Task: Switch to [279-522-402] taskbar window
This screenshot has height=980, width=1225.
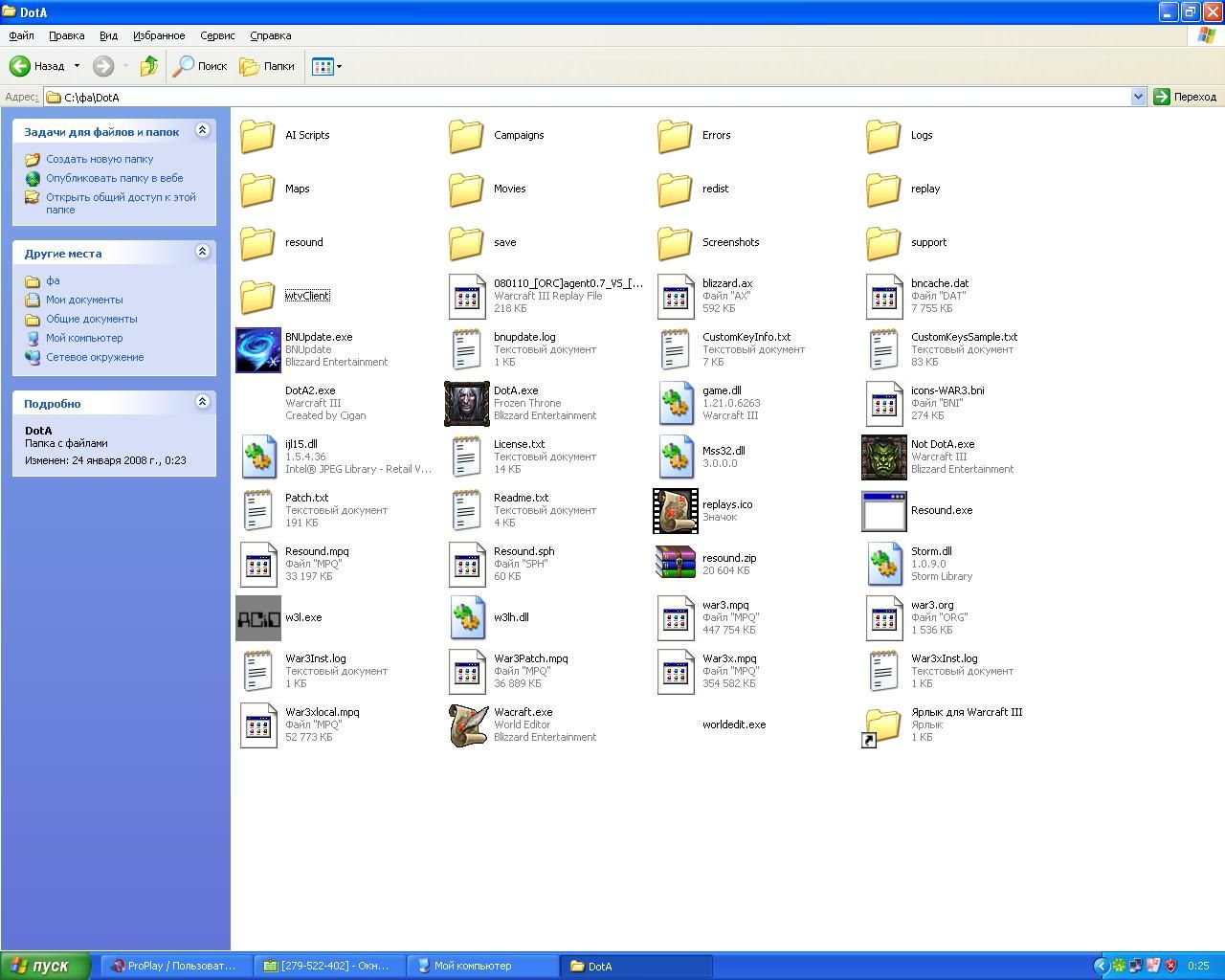Action: pyautogui.click(x=329, y=966)
